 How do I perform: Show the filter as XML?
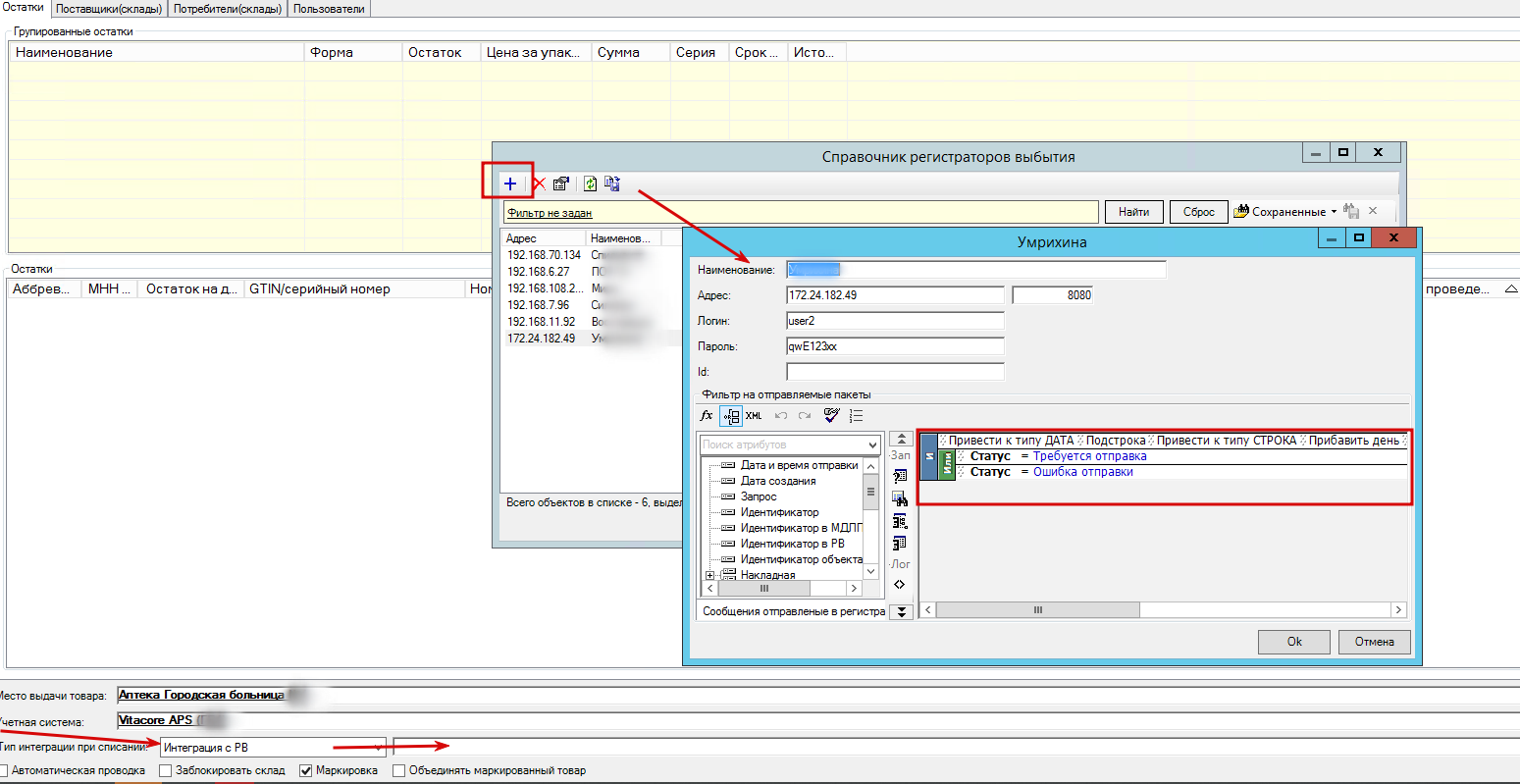pos(754,416)
